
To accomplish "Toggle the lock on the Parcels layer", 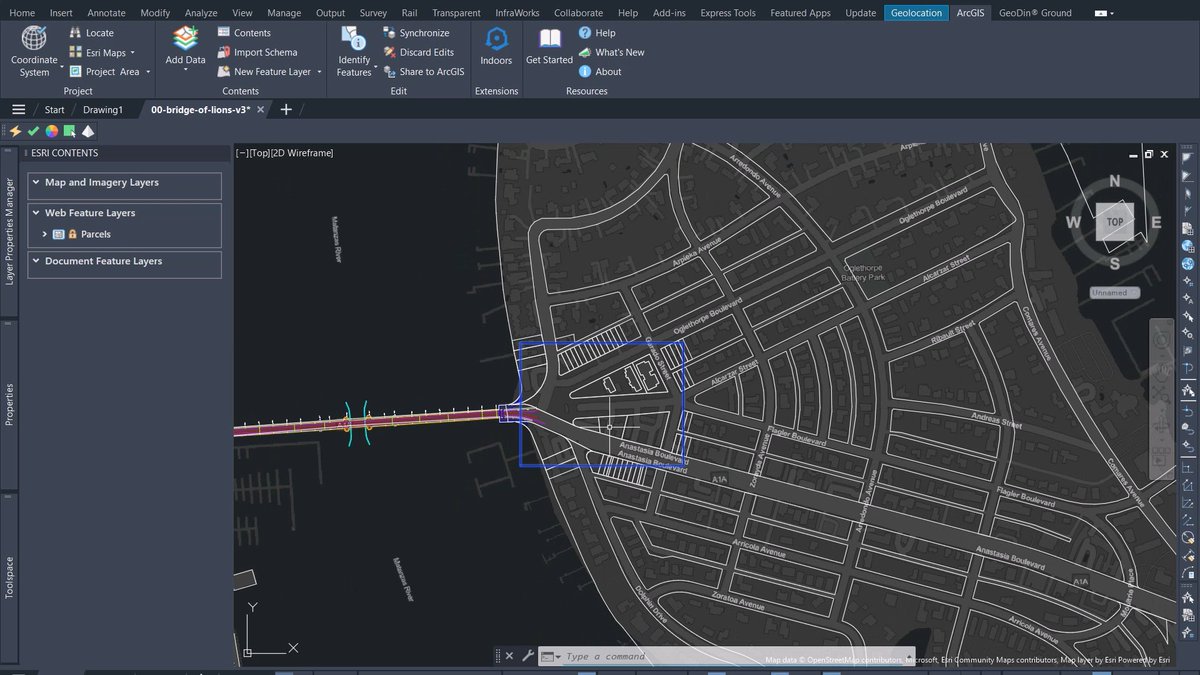I will point(74,234).
